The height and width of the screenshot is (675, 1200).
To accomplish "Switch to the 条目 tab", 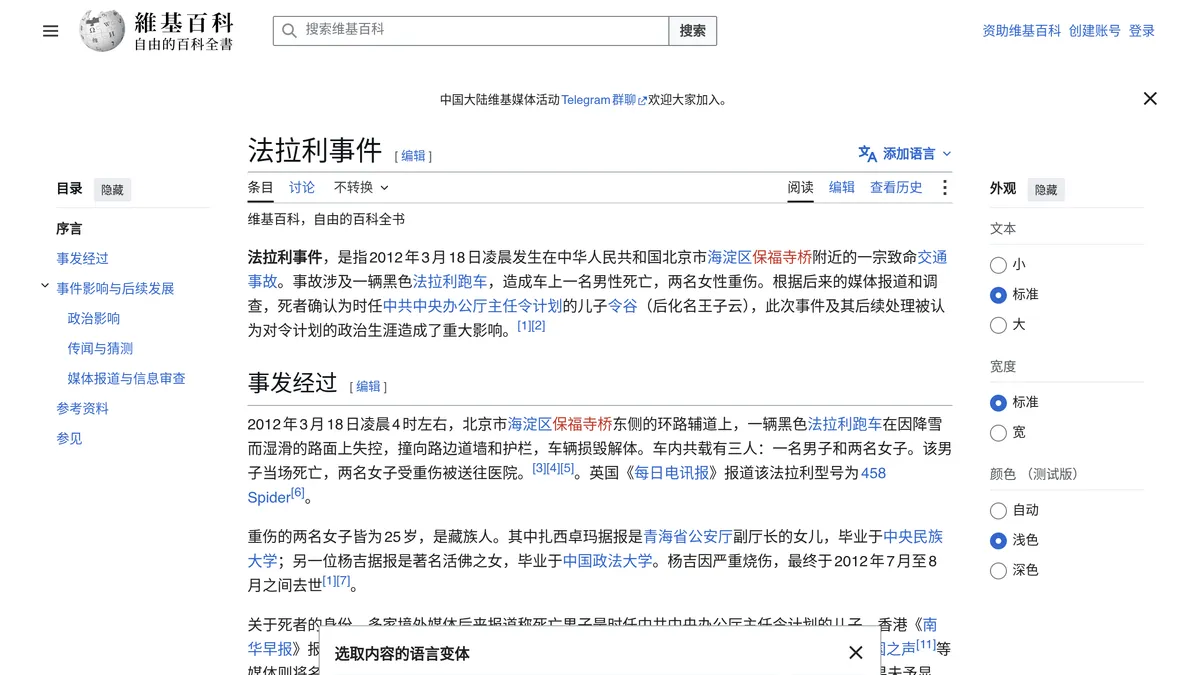I will tap(260, 187).
